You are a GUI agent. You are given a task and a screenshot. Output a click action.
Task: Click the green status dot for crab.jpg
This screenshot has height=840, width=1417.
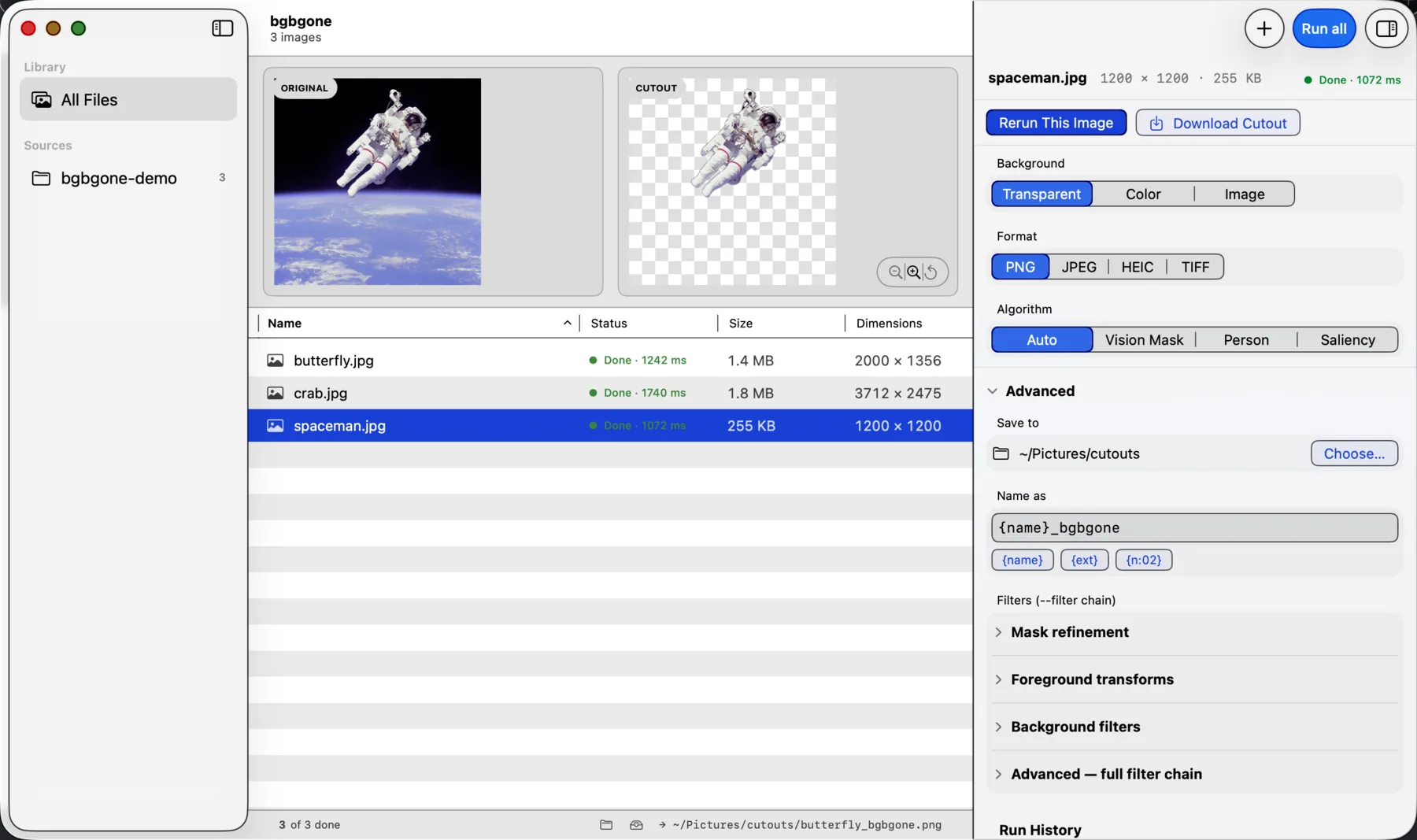point(593,393)
